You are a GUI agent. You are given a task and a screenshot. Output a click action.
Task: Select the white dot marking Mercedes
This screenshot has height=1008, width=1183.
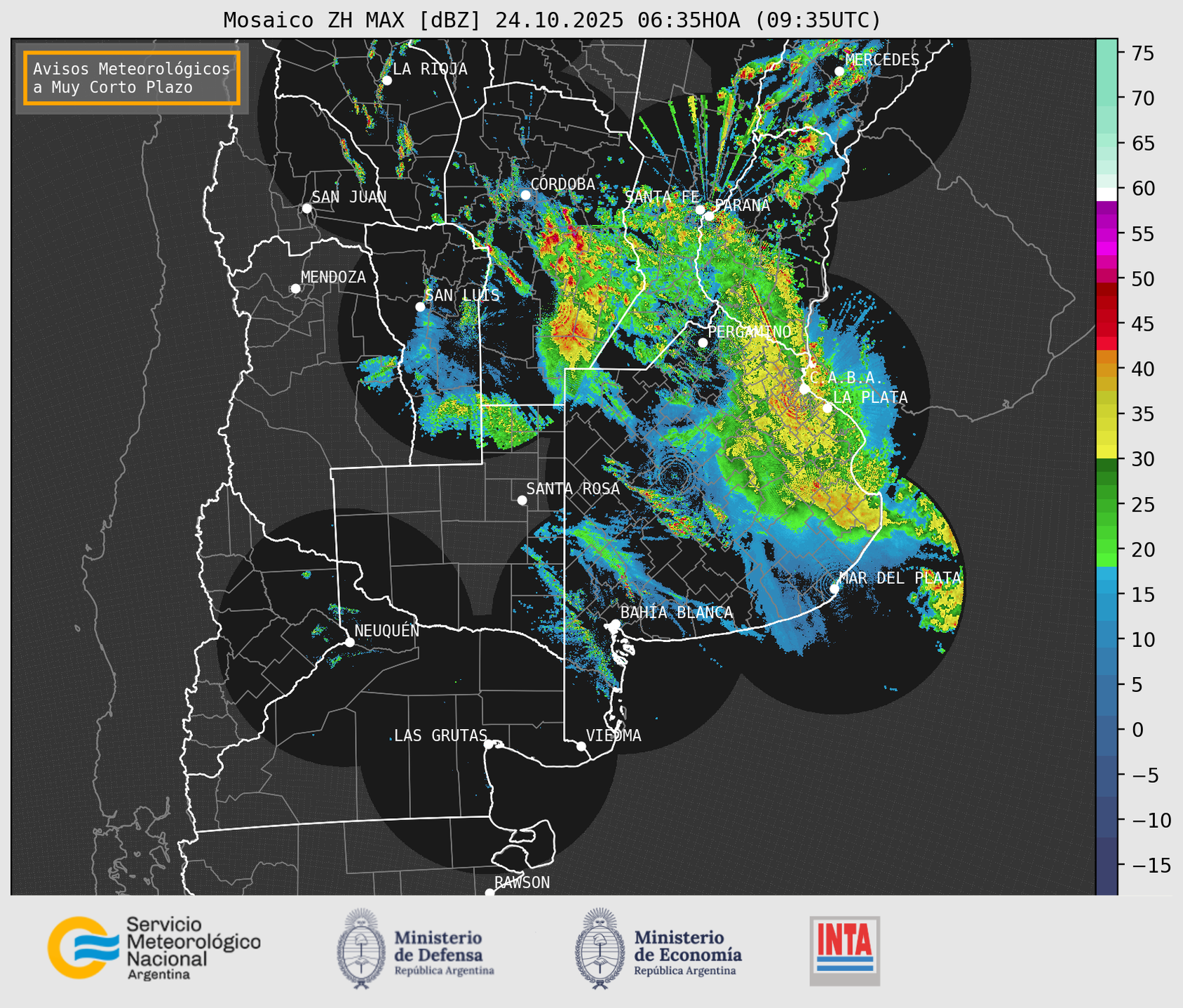tap(839, 71)
